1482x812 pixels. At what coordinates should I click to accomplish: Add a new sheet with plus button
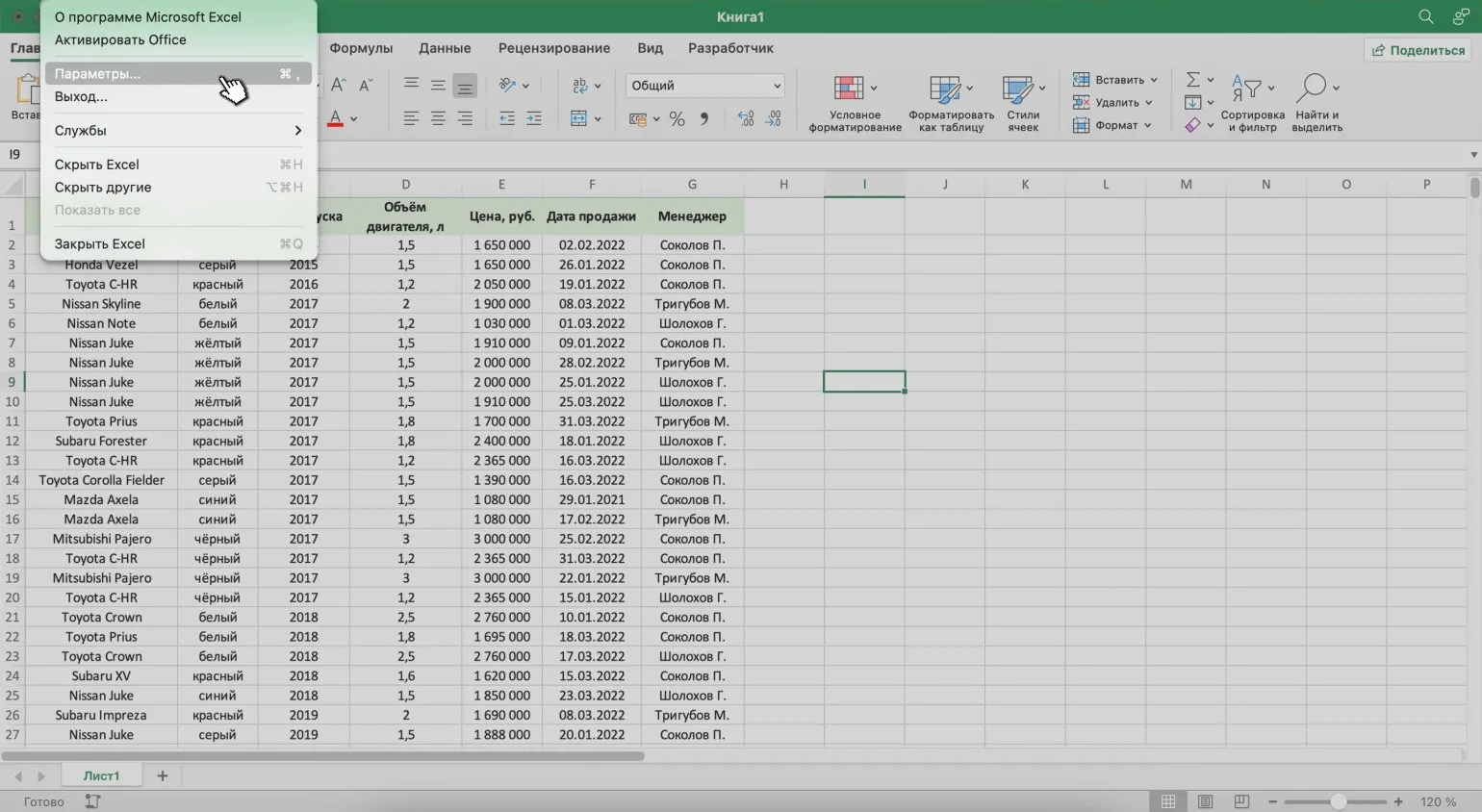pos(163,775)
